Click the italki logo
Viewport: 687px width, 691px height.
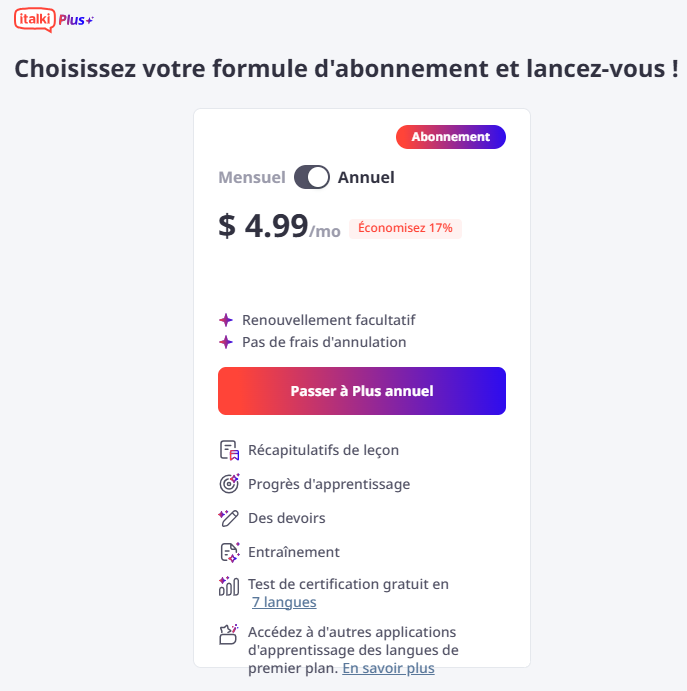pos(35,20)
